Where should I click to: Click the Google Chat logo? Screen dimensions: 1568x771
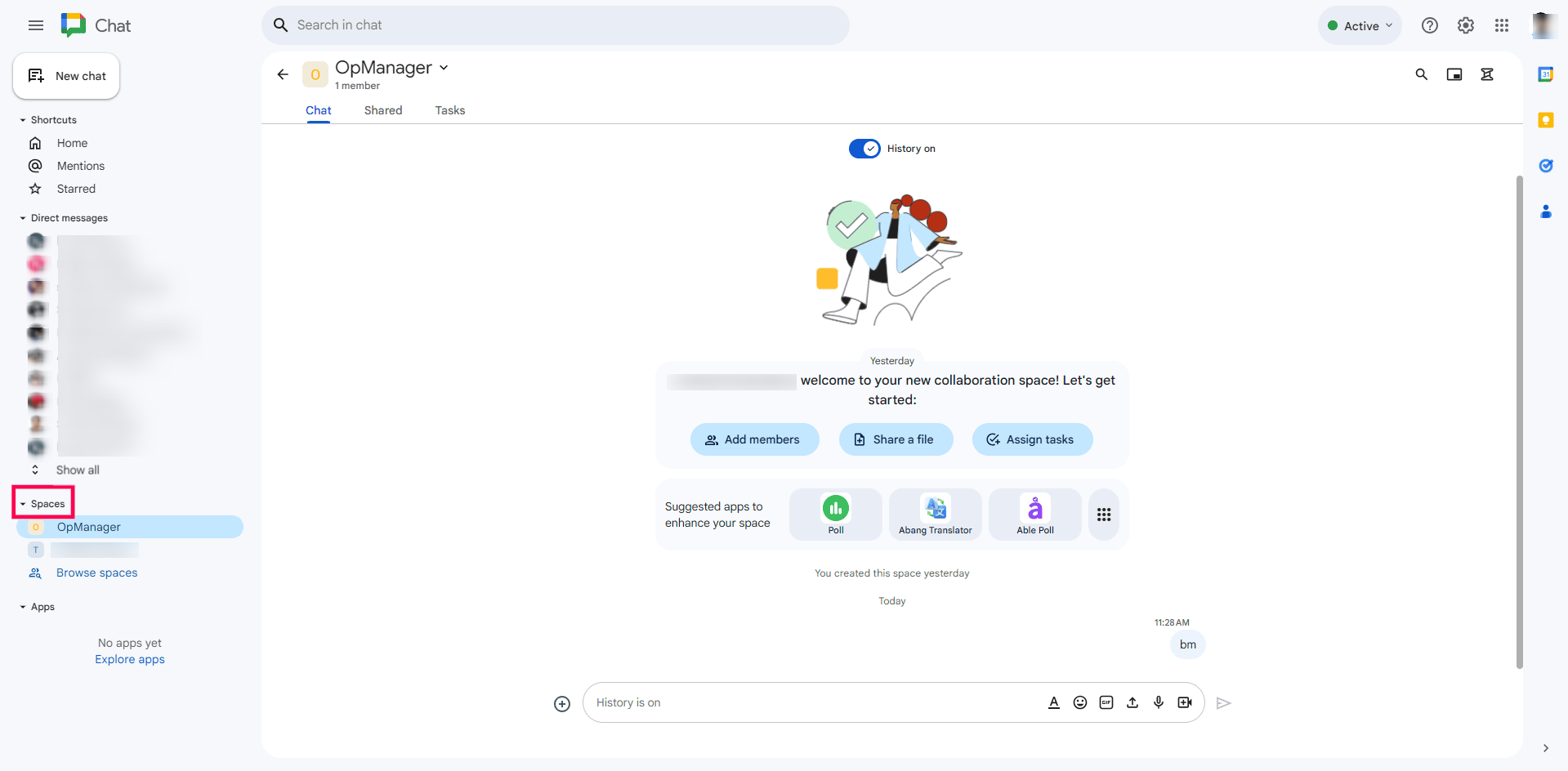[x=74, y=25]
